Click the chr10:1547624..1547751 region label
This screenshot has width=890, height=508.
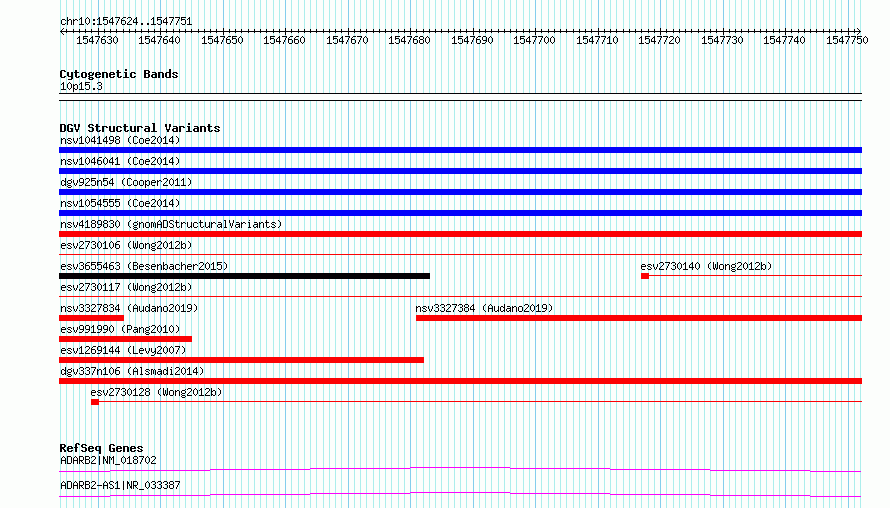point(126,21)
